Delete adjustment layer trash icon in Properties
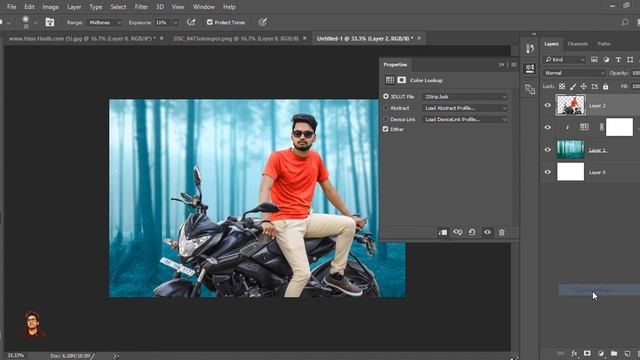Viewport: 640px width, 360px height. 502,232
